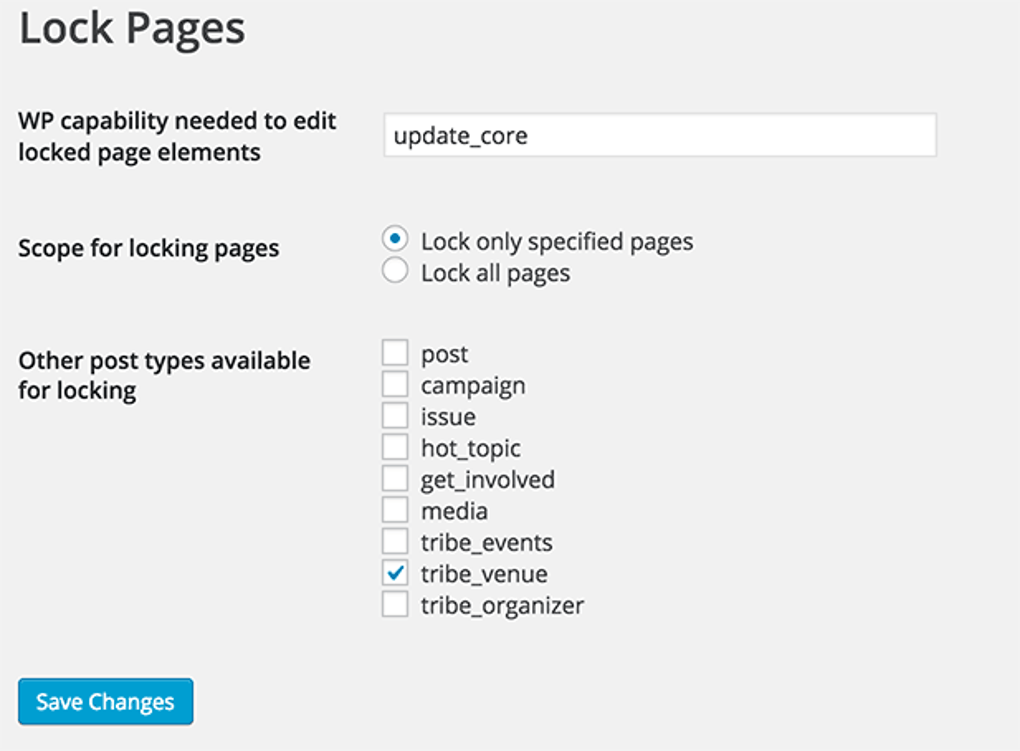Enable the "hot_topic" checkbox

click(394, 447)
